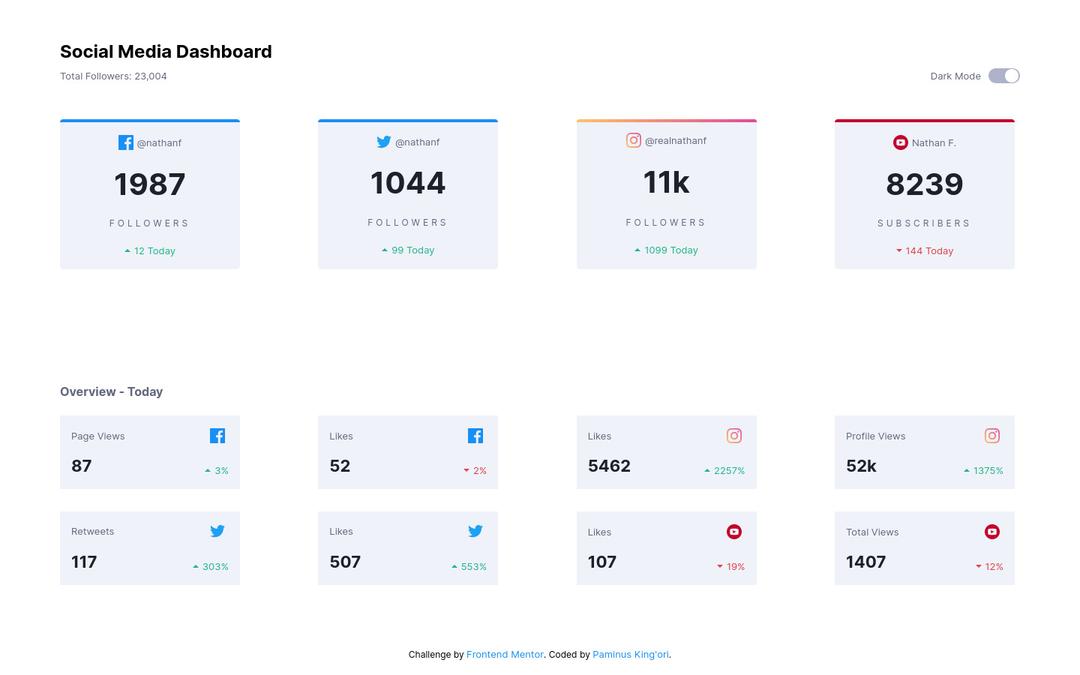The height and width of the screenshot is (675, 1080).
Task: Open the Frontend Mentor link
Action: (505, 655)
